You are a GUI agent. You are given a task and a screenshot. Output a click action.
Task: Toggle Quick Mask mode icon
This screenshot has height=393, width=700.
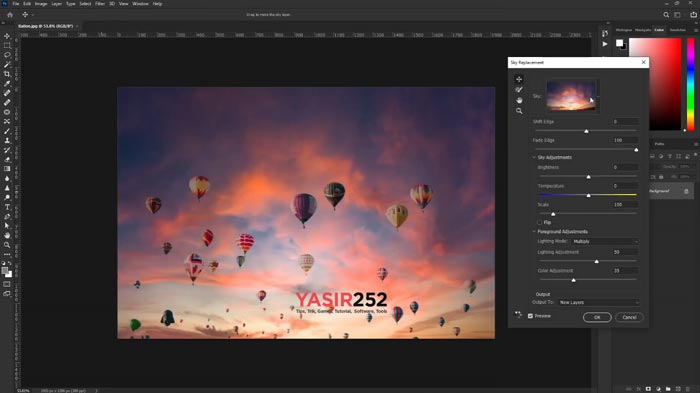tap(7, 284)
